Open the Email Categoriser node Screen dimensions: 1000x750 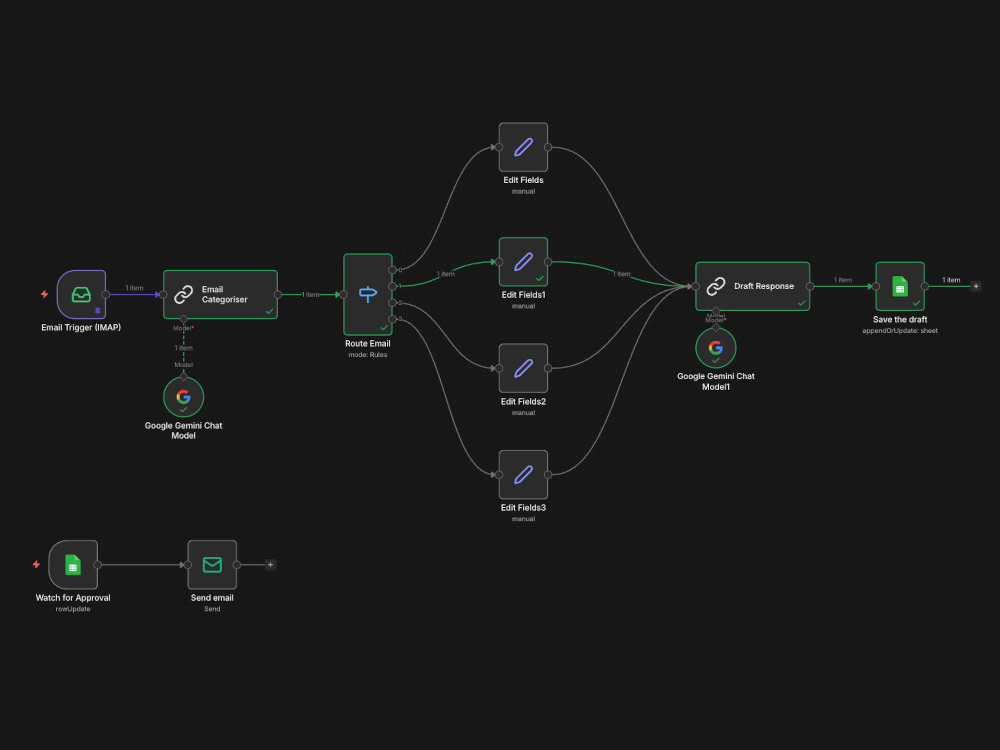pyautogui.click(x=220, y=295)
